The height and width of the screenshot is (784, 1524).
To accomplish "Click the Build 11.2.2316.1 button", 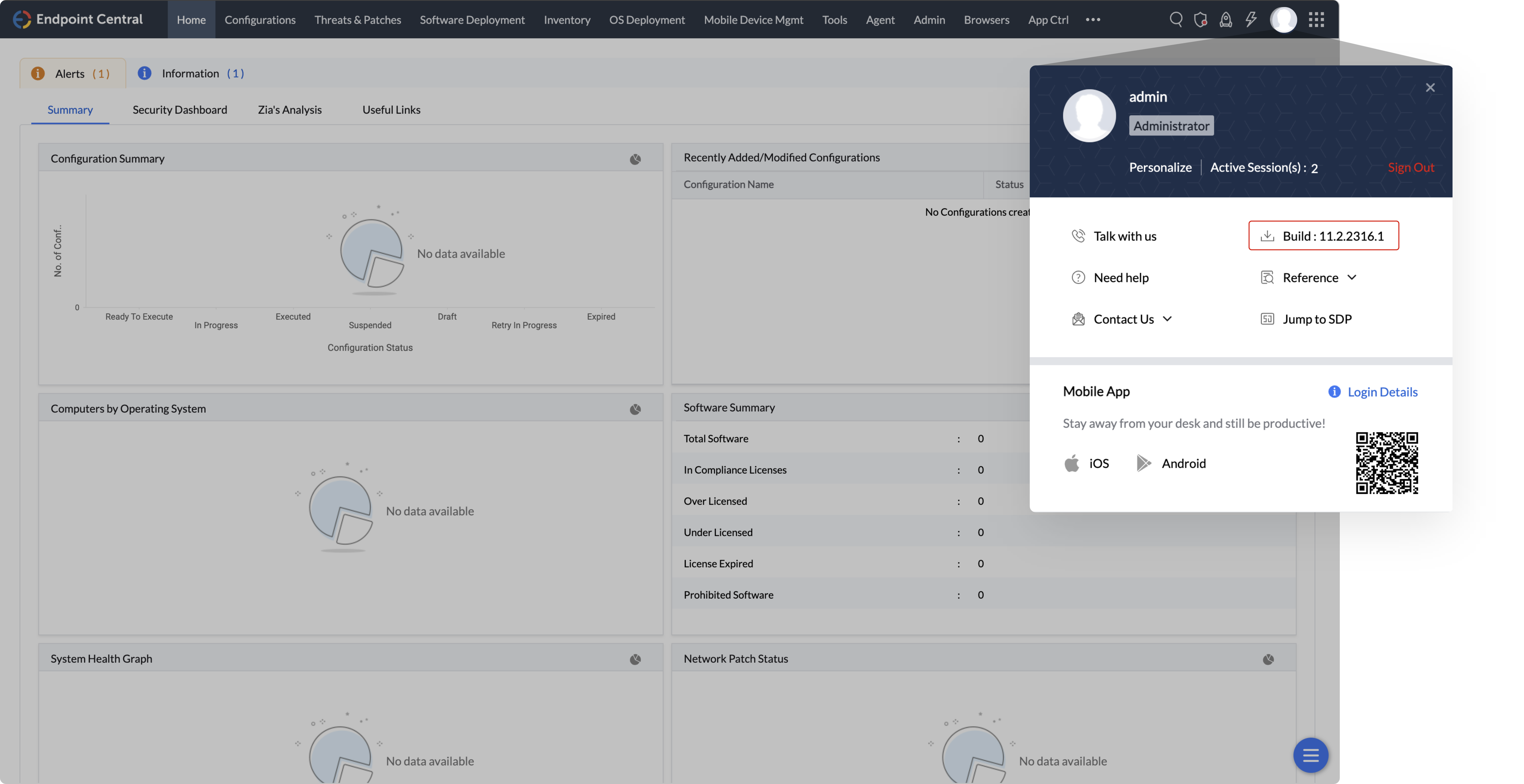I will 1323,236.
